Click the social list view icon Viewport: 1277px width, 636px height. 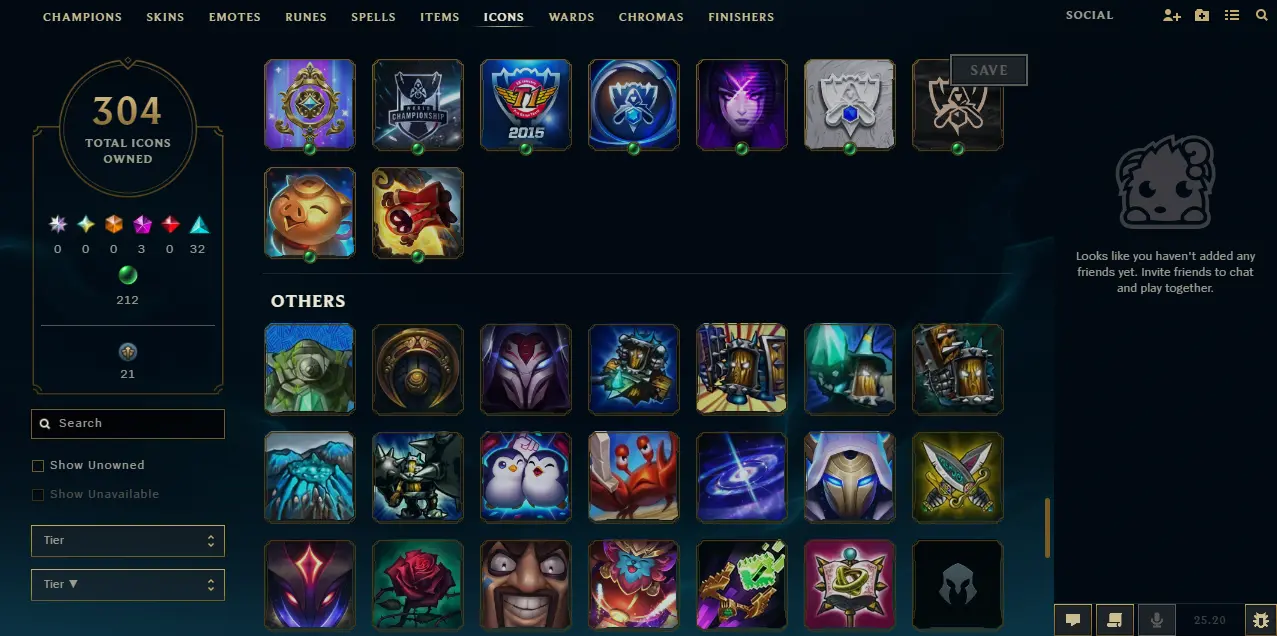[x=1232, y=16]
